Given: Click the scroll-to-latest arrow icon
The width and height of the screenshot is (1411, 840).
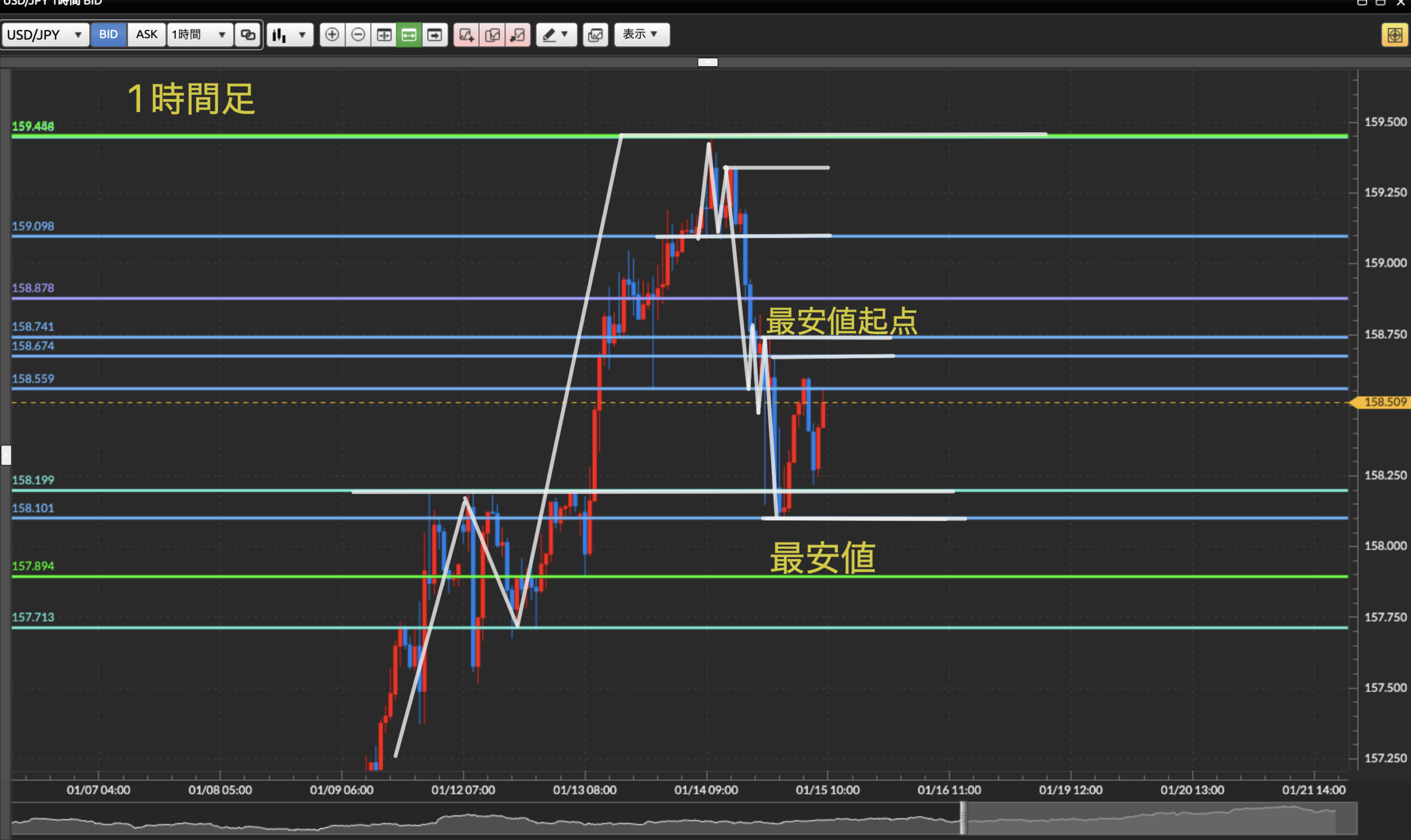Looking at the screenshot, I should (x=435, y=35).
